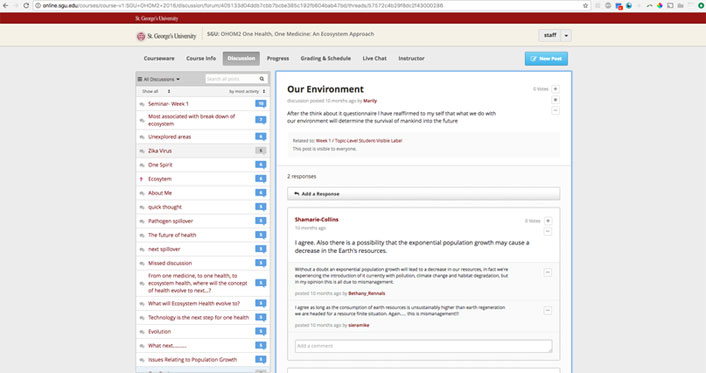Open author Marlly's profile link
The width and height of the screenshot is (706, 373).
click(370, 101)
